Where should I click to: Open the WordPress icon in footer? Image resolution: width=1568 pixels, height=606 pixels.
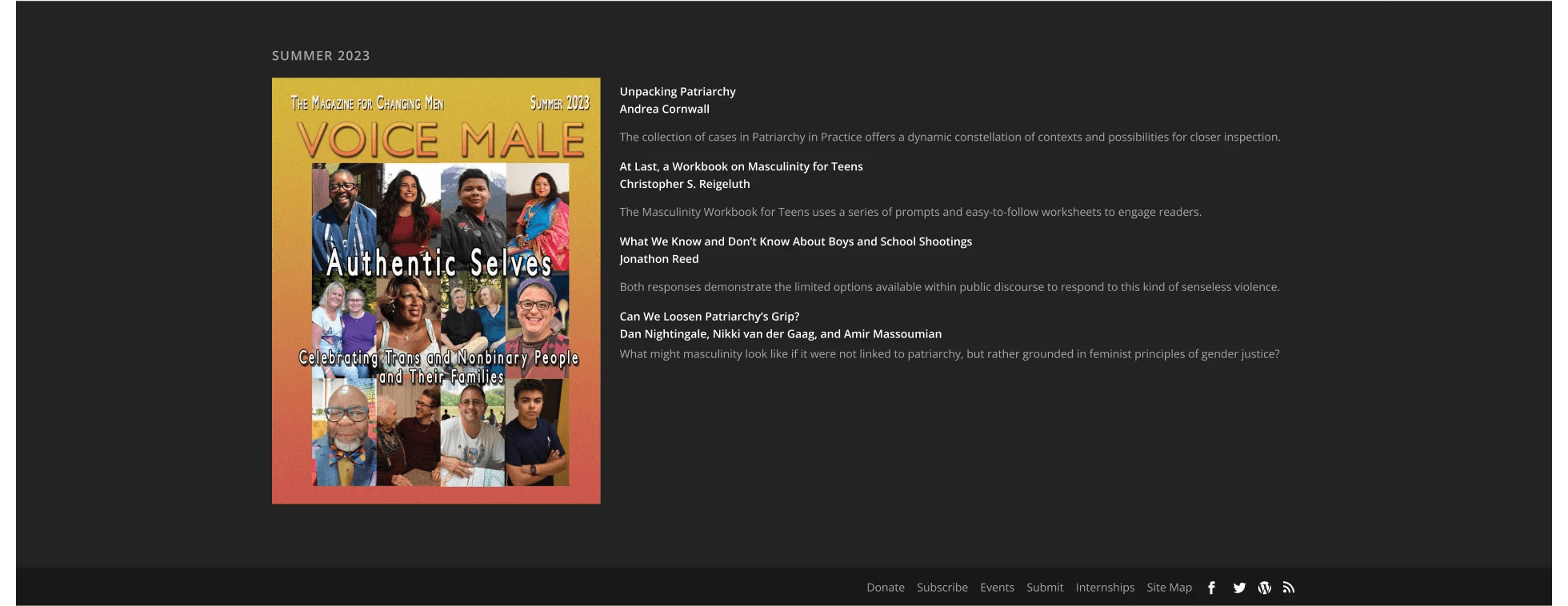(1265, 588)
